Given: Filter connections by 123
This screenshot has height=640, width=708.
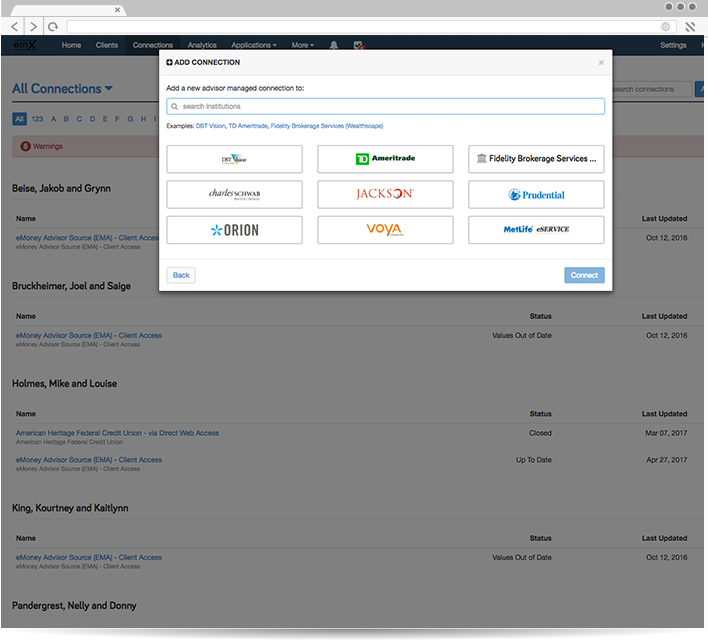Looking at the screenshot, I should coord(37,119).
